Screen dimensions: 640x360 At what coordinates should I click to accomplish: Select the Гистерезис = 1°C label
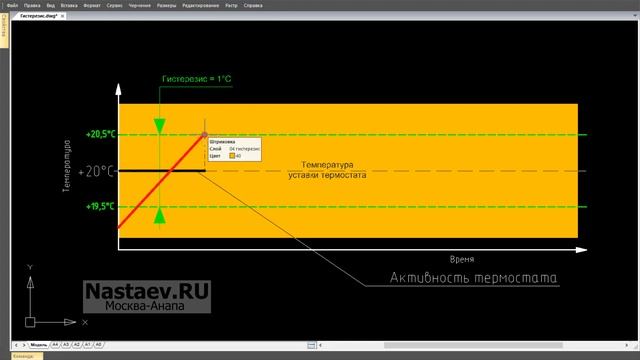coord(197,79)
